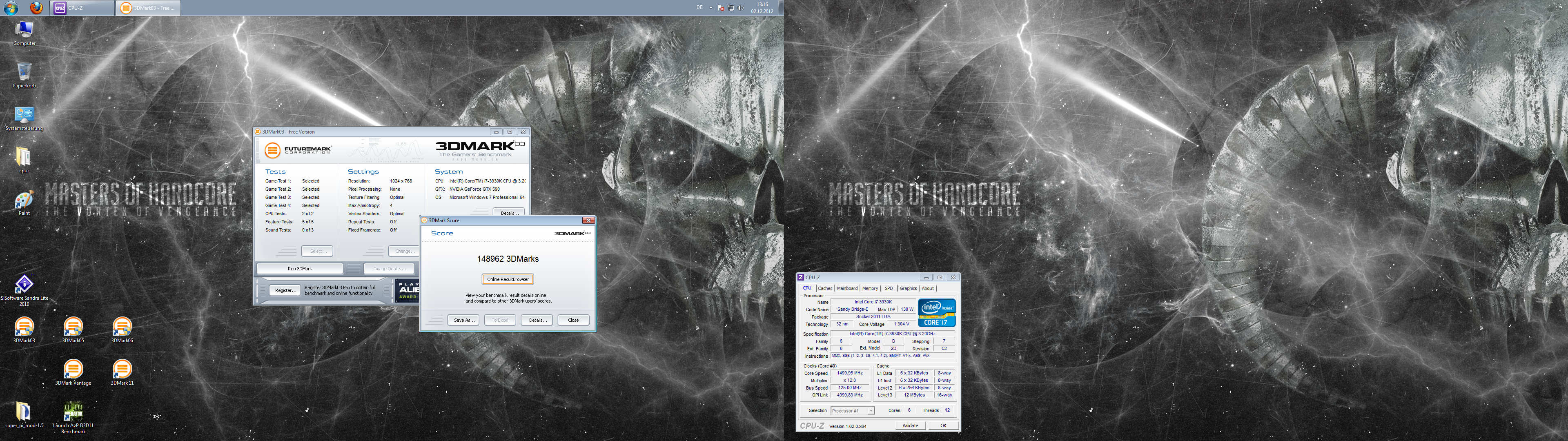This screenshot has width=1568, height=441.
Task: Click Change... button under Settings
Action: pyautogui.click(x=403, y=251)
